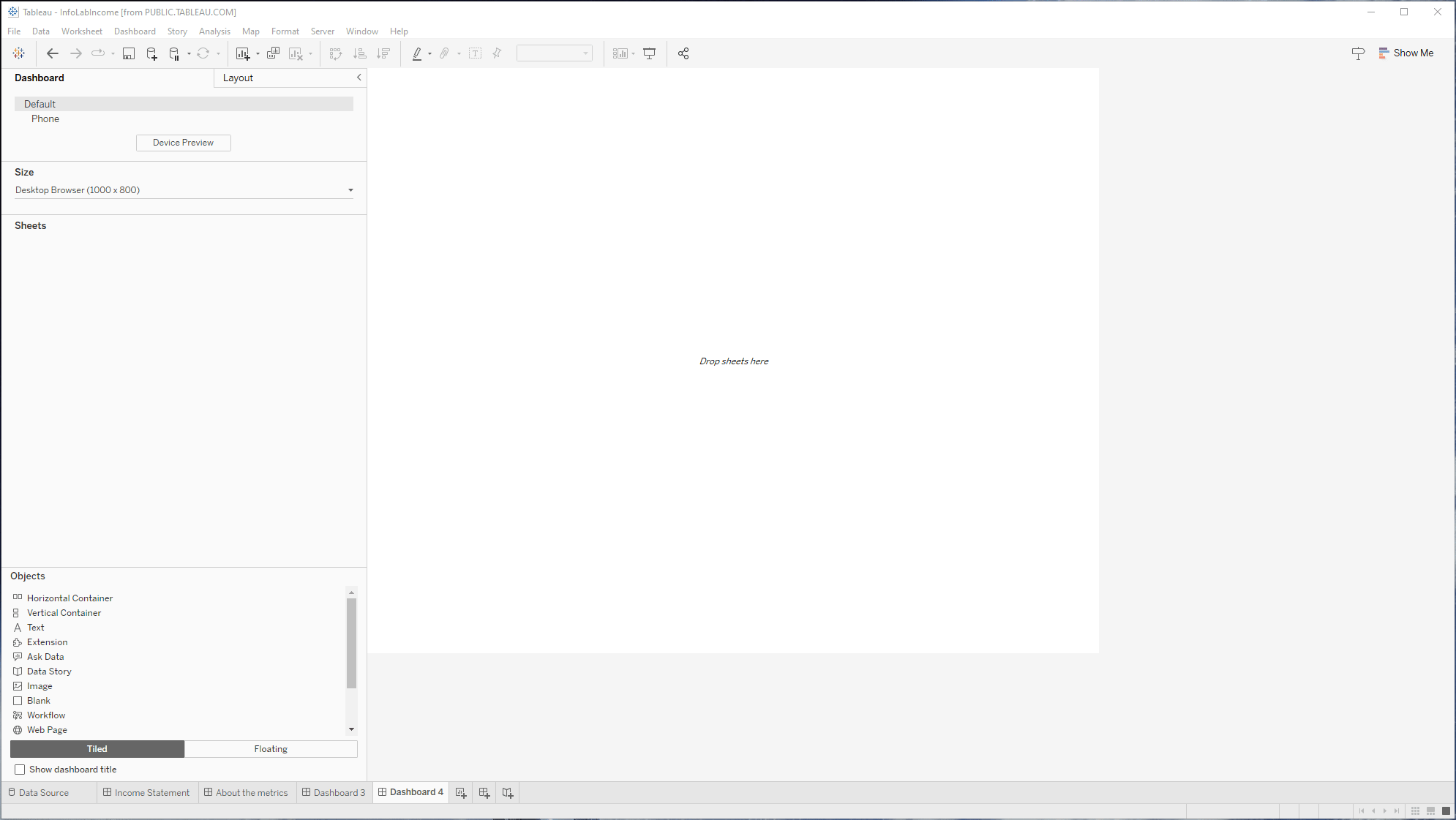Click the Share workbook icon

(x=683, y=53)
